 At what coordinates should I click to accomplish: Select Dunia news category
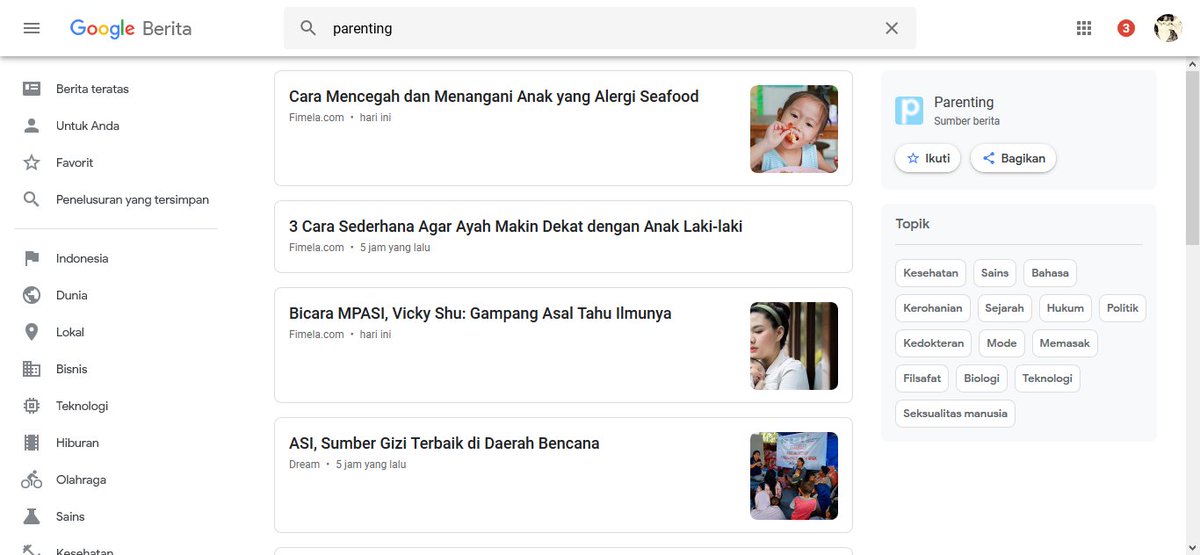click(x=72, y=296)
